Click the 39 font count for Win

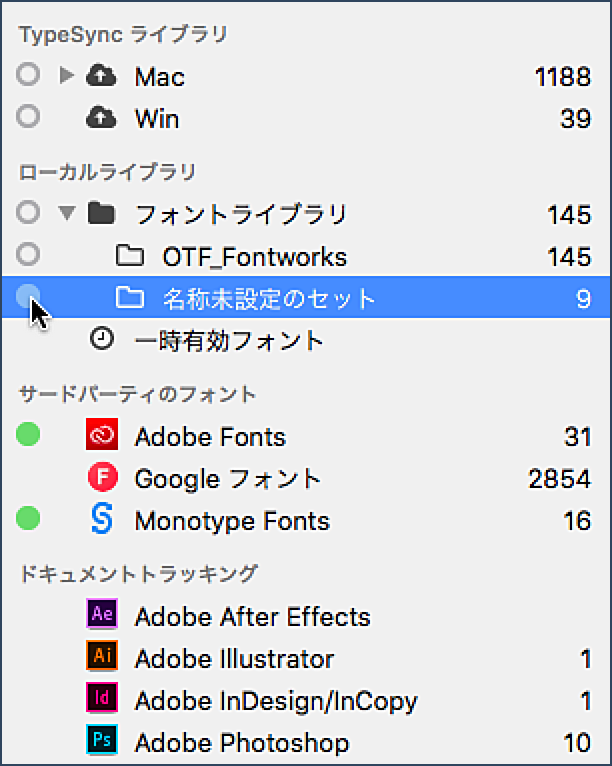(576, 119)
